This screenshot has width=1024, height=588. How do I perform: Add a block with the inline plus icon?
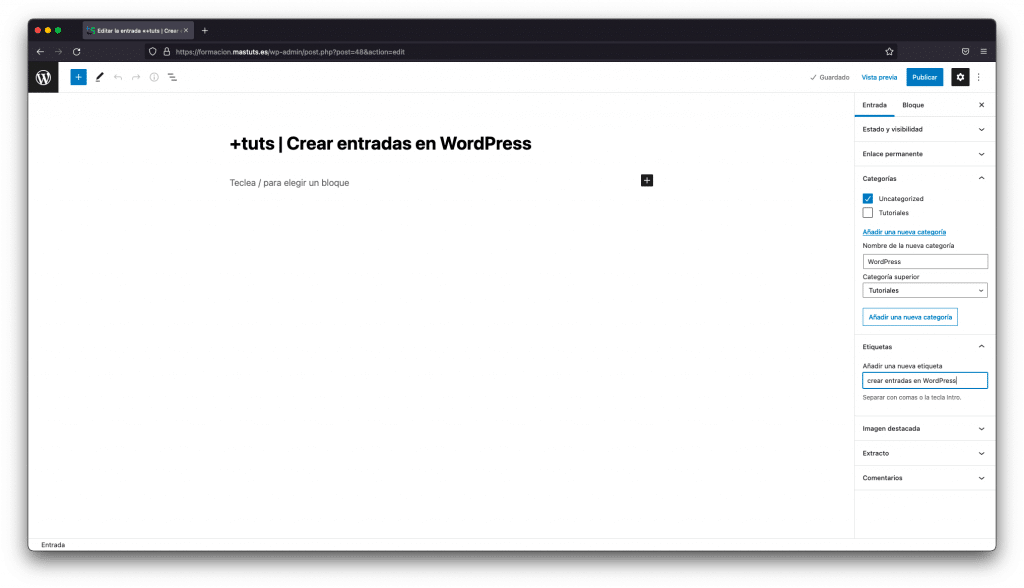click(647, 180)
